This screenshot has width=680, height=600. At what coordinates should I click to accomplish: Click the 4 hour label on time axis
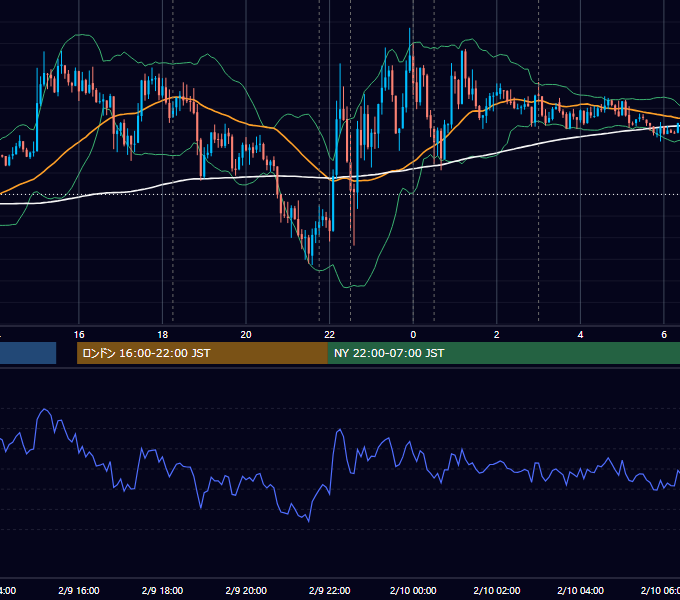click(x=580, y=335)
